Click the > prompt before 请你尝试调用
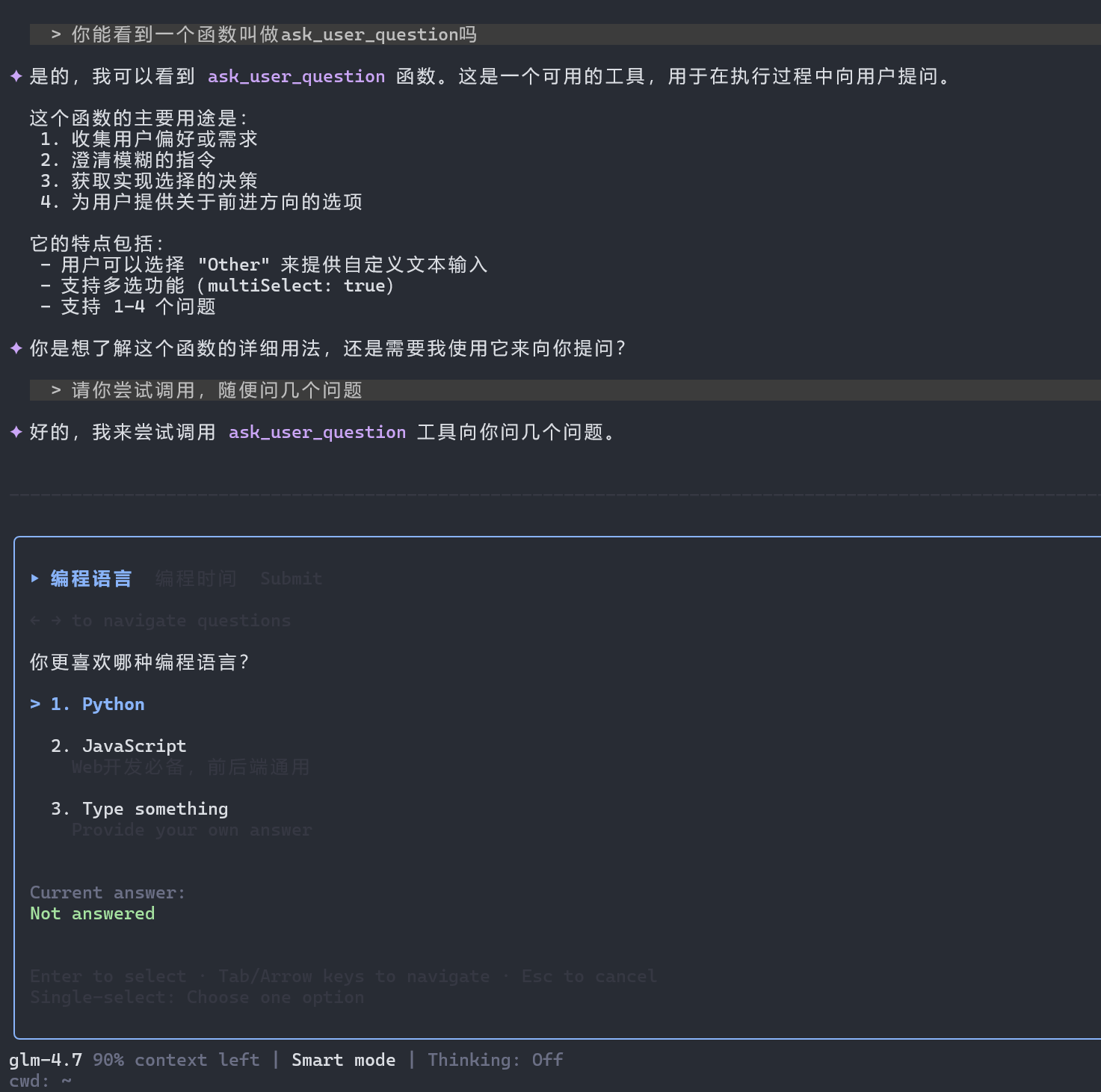The width and height of the screenshot is (1101, 1092). tap(56, 390)
